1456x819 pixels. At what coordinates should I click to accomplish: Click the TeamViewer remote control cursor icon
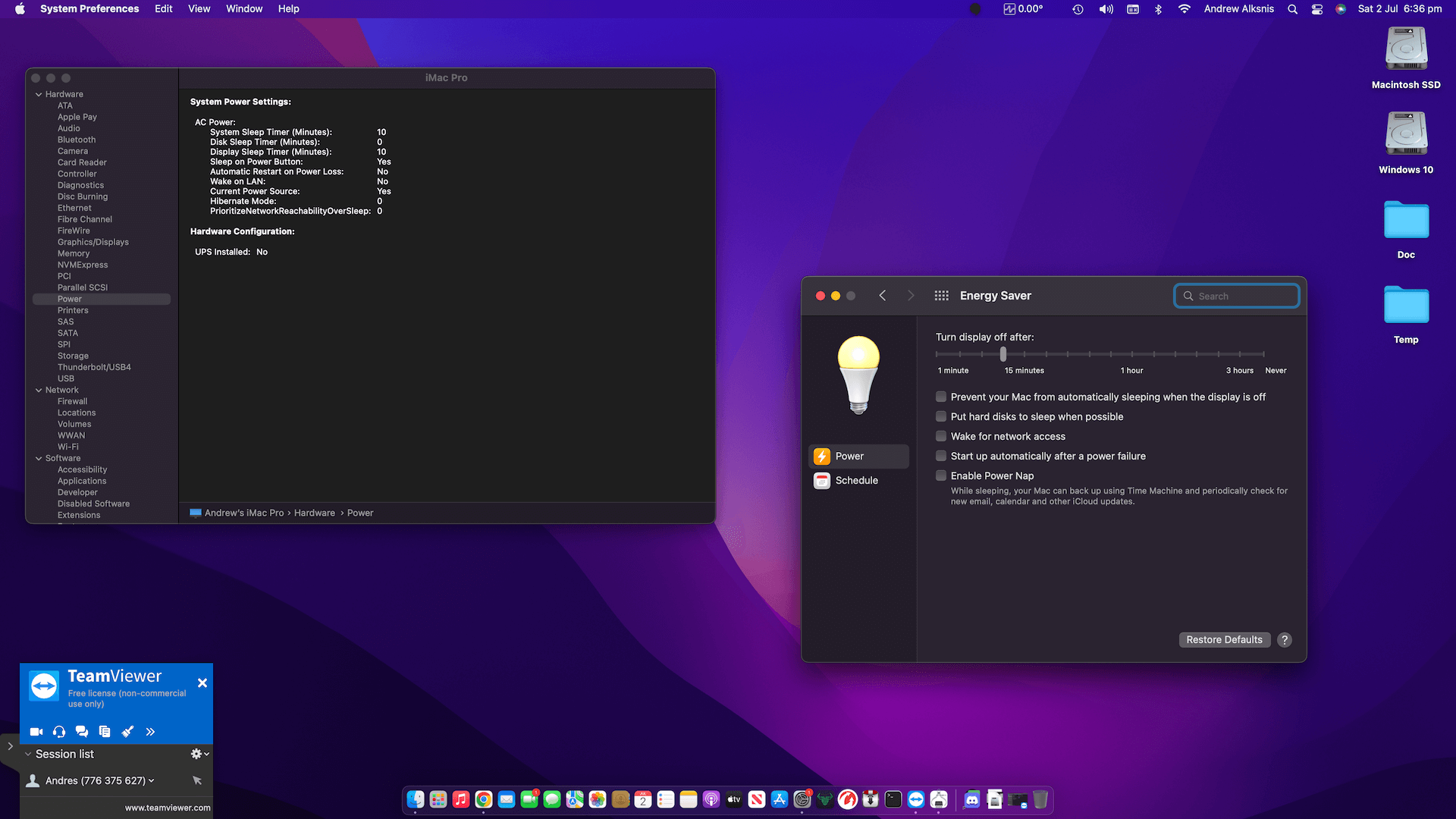197,780
